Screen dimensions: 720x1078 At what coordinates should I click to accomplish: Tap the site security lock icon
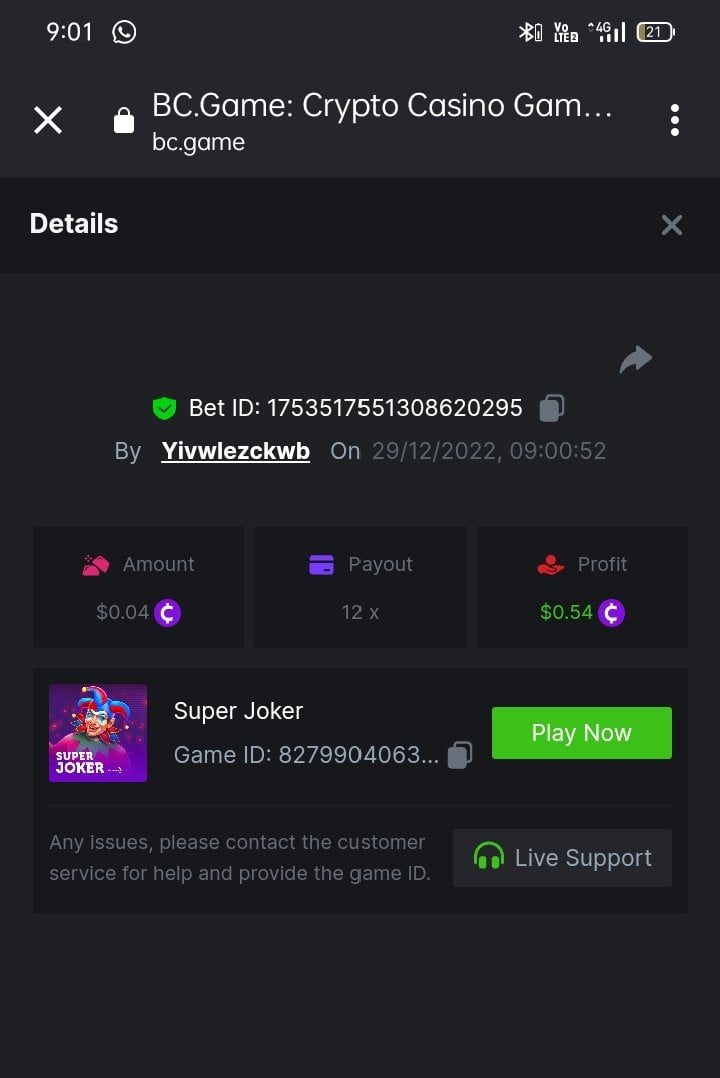point(124,121)
